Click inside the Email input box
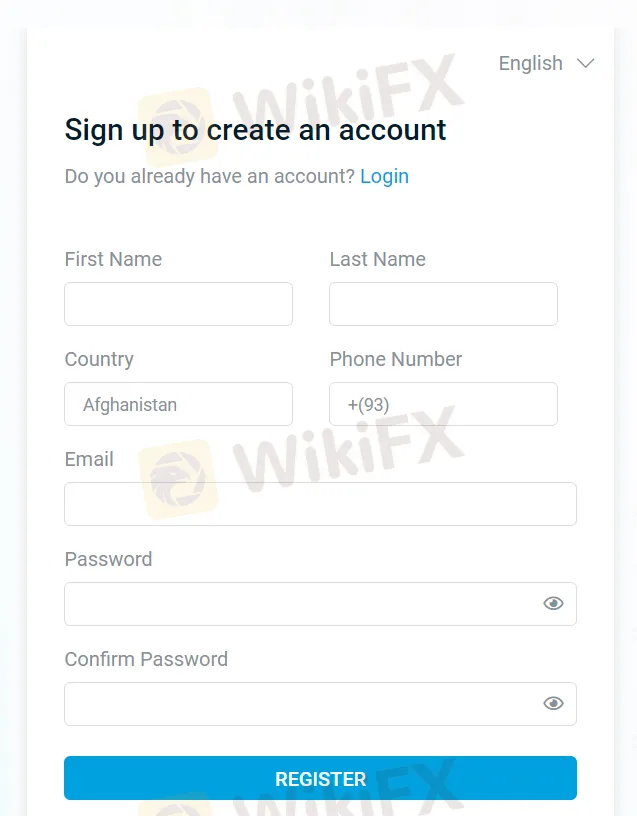This screenshot has height=816, width=637. [x=320, y=504]
